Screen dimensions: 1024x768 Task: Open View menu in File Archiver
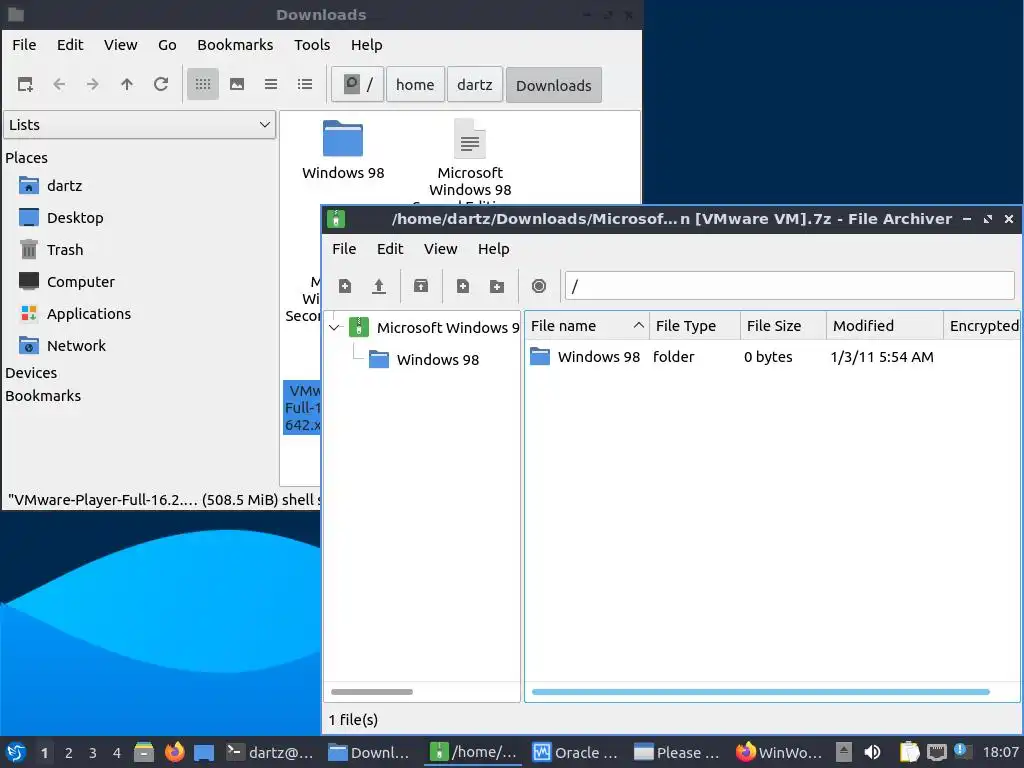441,249
